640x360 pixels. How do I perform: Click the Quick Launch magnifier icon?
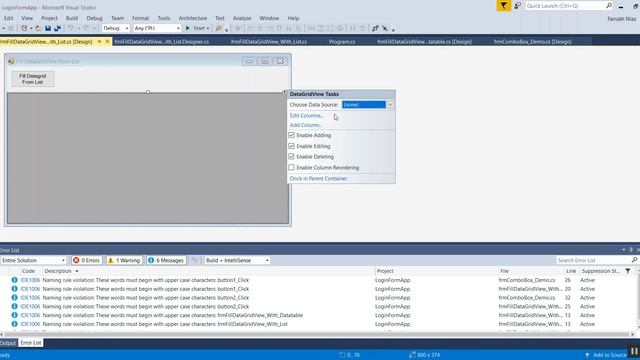609,6
